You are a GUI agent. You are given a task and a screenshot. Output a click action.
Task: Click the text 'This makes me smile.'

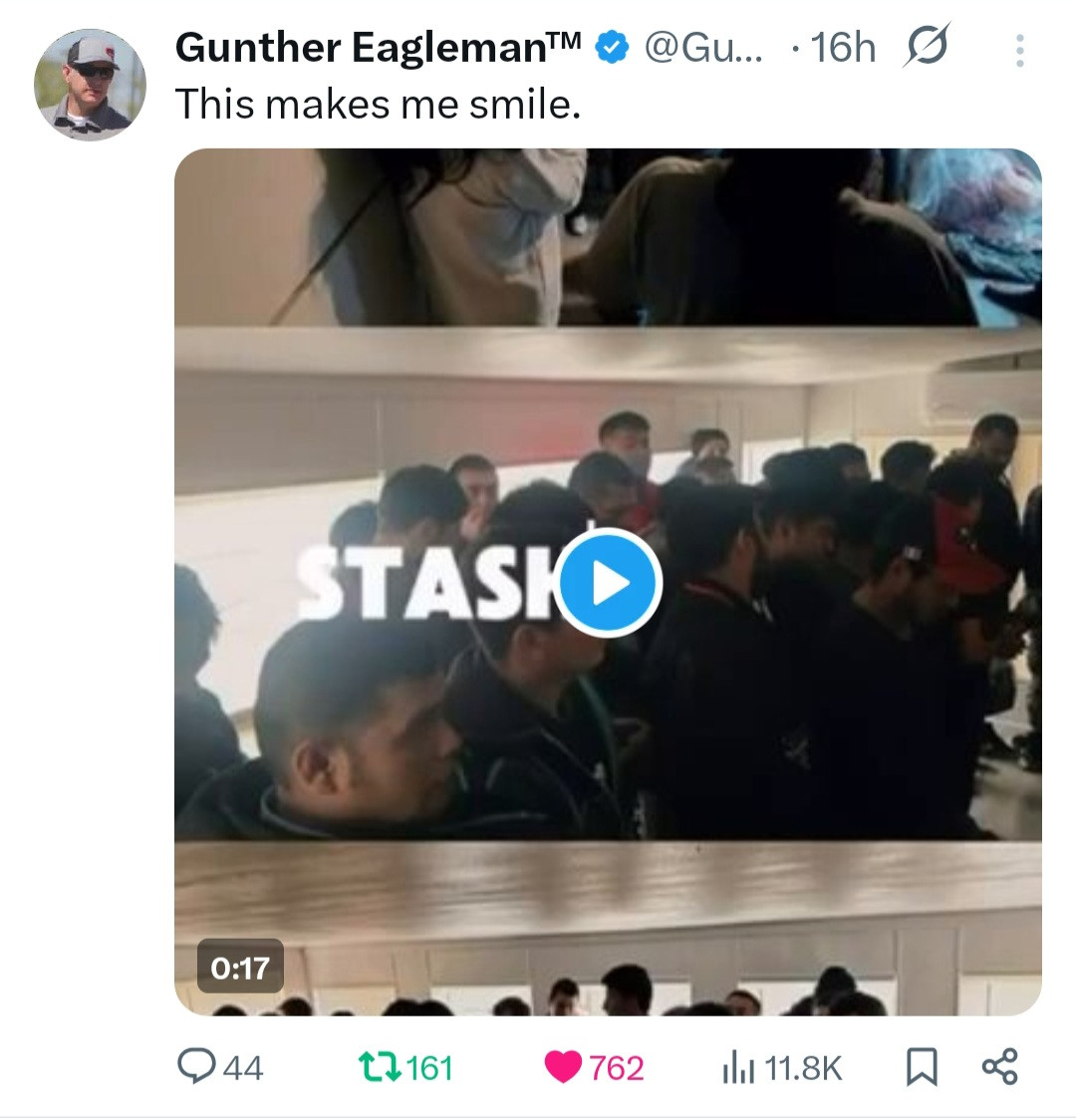pos(378,105)
